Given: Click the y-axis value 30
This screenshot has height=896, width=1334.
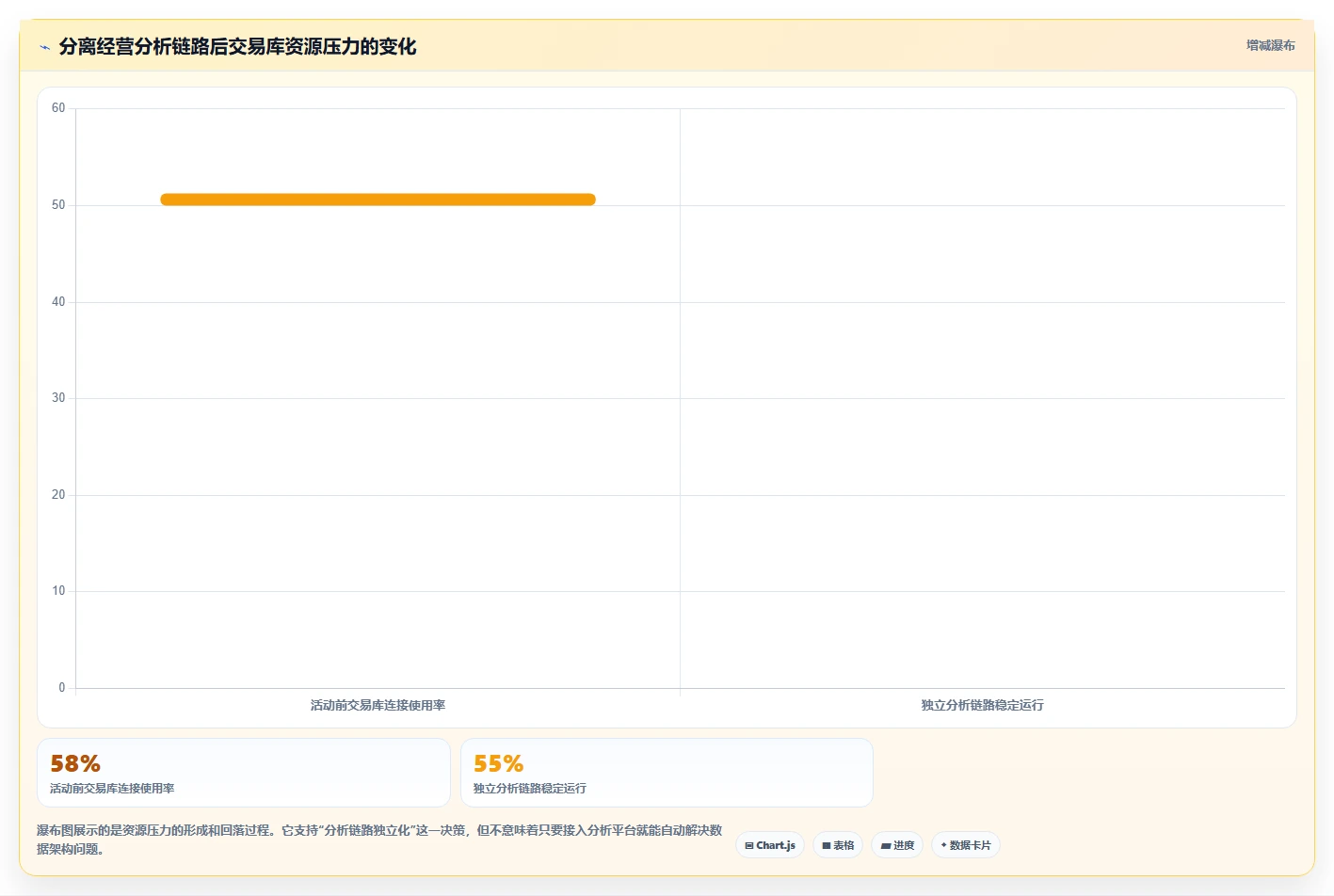Looking at the screenshot, I should click(58, 398).
